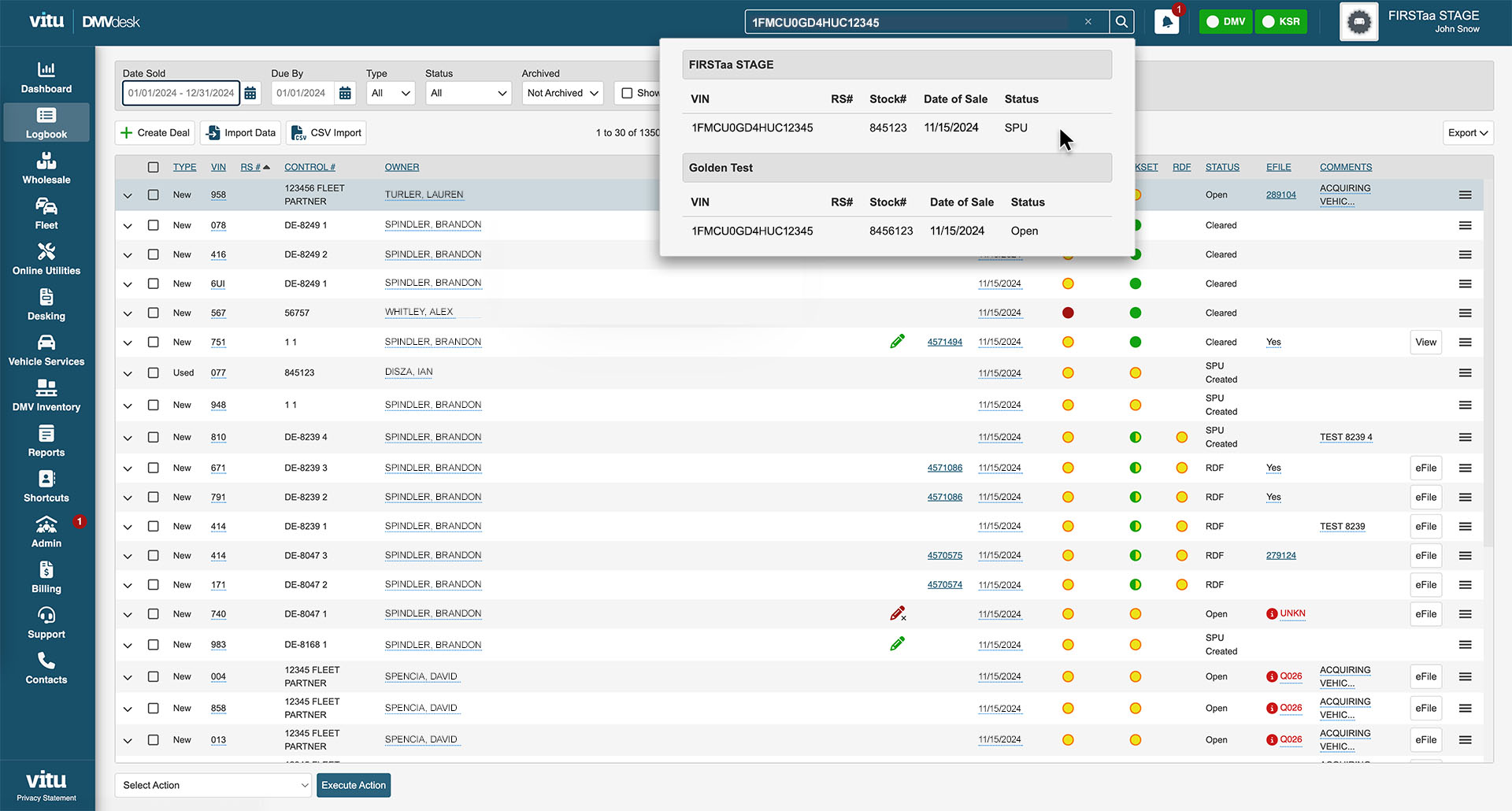The width and height of the screenshot is (1512, 811).
Task: Check the checkbox on the TURLER, LAUREN row
Action: (153, 194)
